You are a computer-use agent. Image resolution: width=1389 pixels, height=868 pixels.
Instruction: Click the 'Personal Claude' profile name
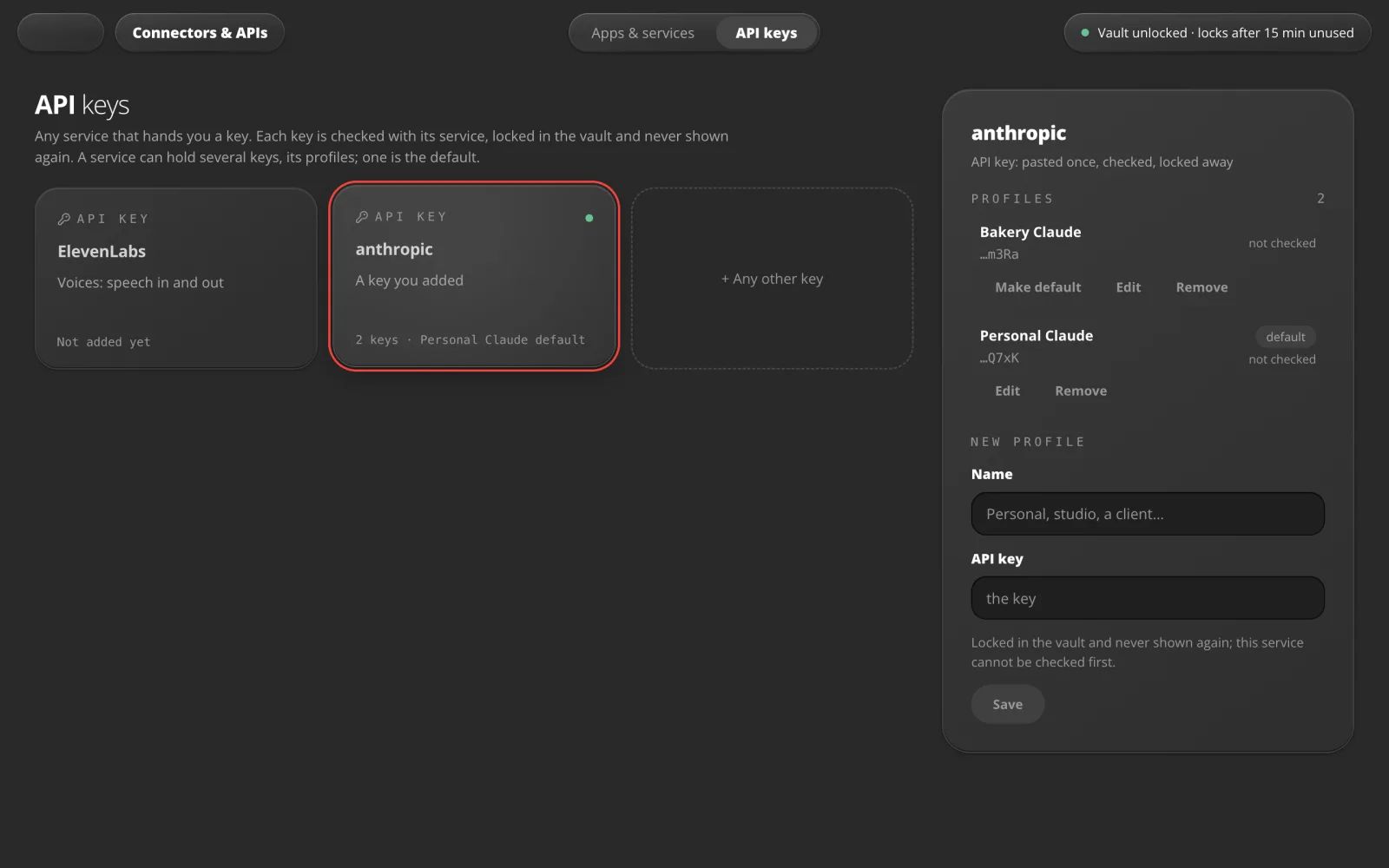click(x=1036, y=335)
